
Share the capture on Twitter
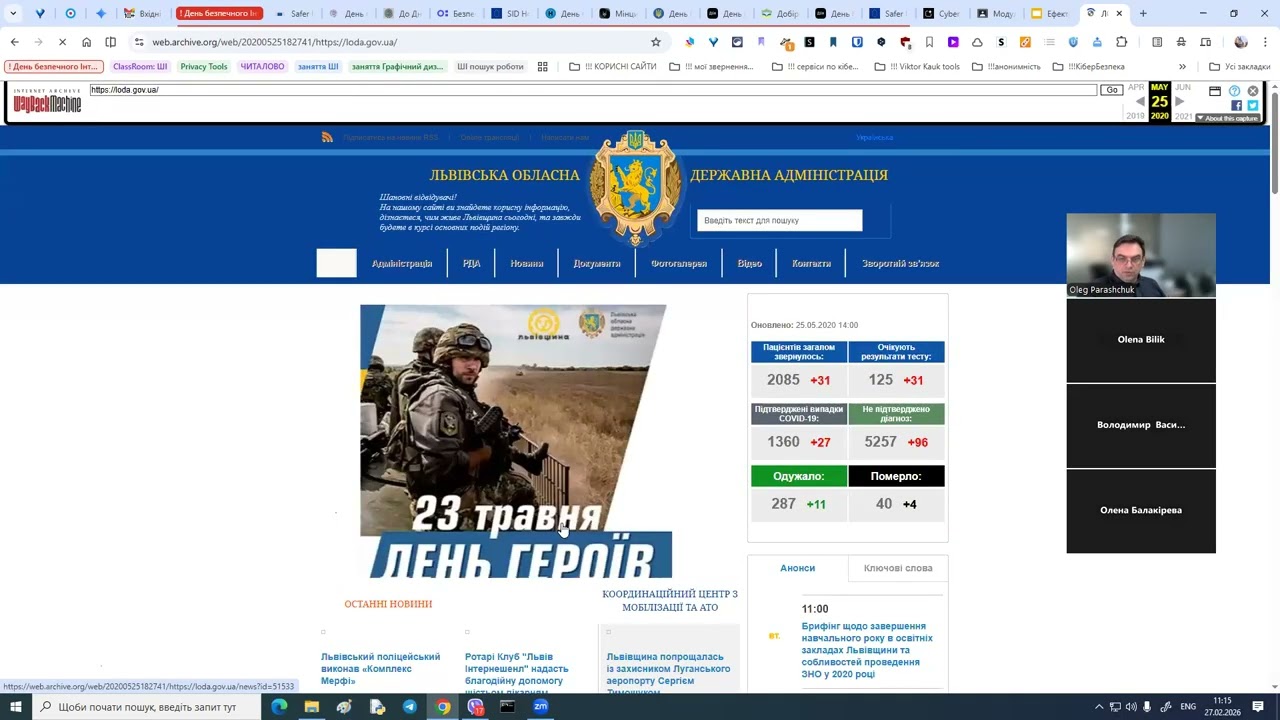1252,105
